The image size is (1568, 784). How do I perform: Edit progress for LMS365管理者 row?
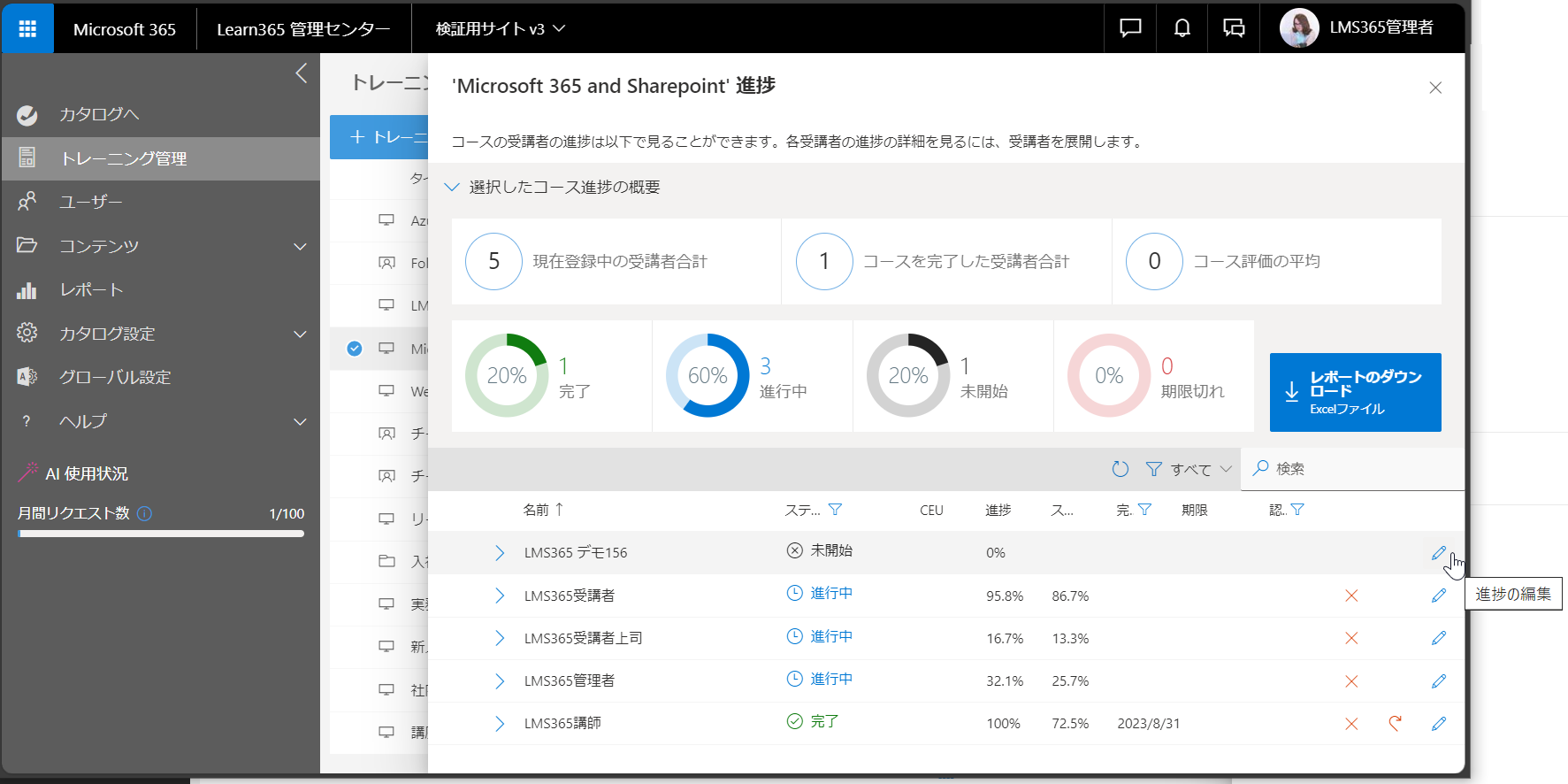coord(1439,681)
